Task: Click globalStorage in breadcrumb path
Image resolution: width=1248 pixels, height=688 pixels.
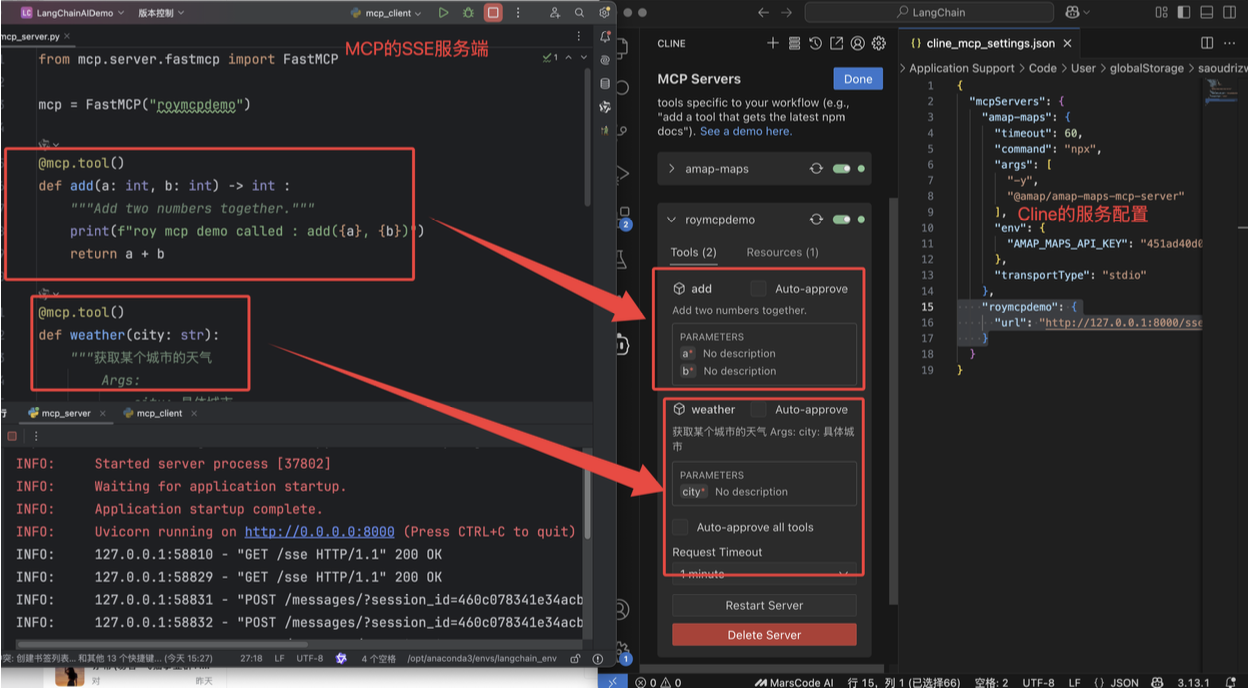Action: 1146,68
